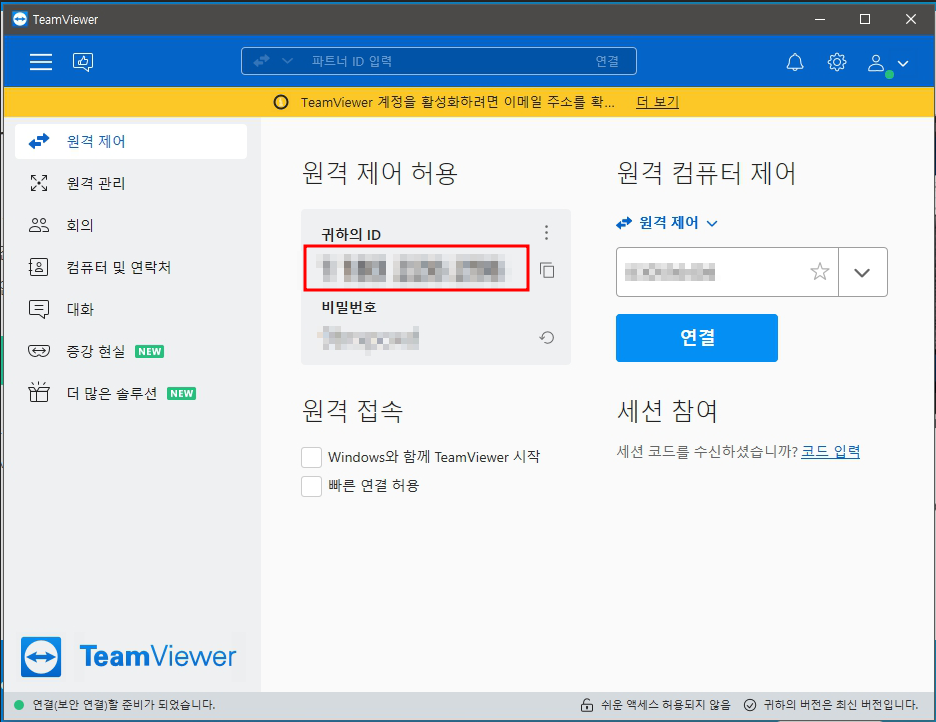Enable 빠른 연결 허용 checkbox
Image resolution: width=936 pixels, height=722 pixels.
tap(312, 486)
